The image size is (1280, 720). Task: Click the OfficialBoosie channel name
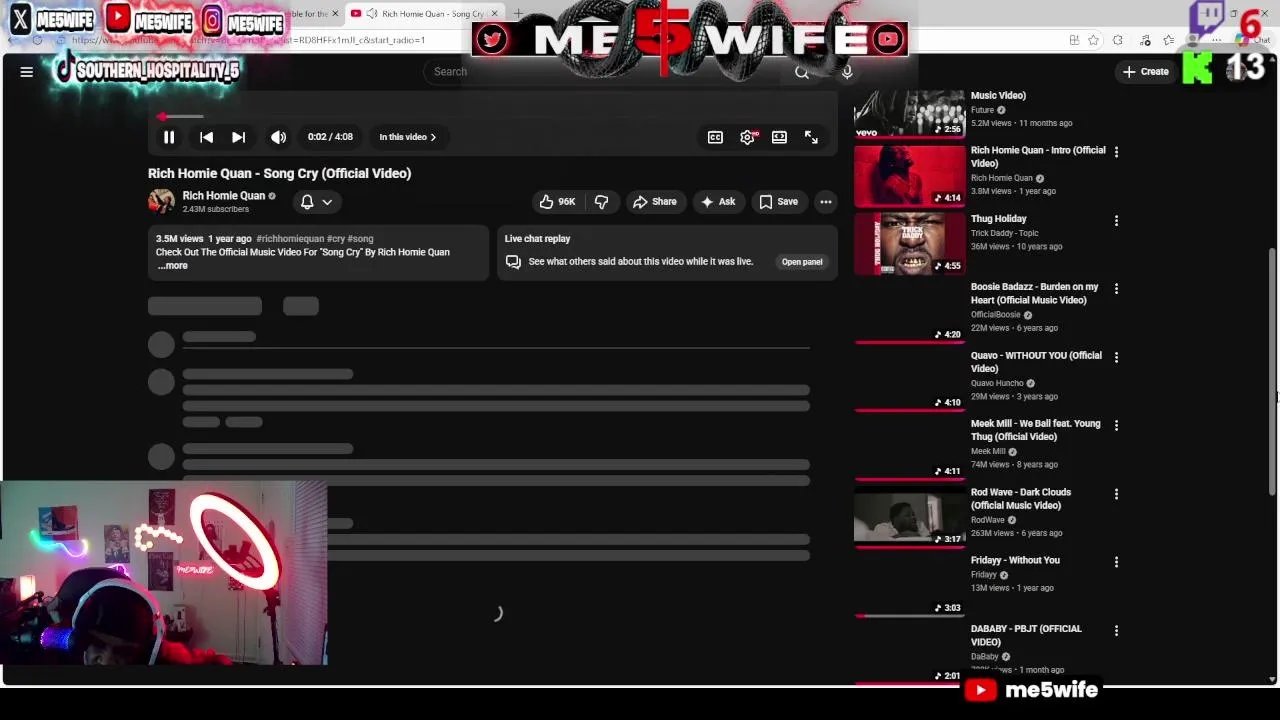coord(995,315)
